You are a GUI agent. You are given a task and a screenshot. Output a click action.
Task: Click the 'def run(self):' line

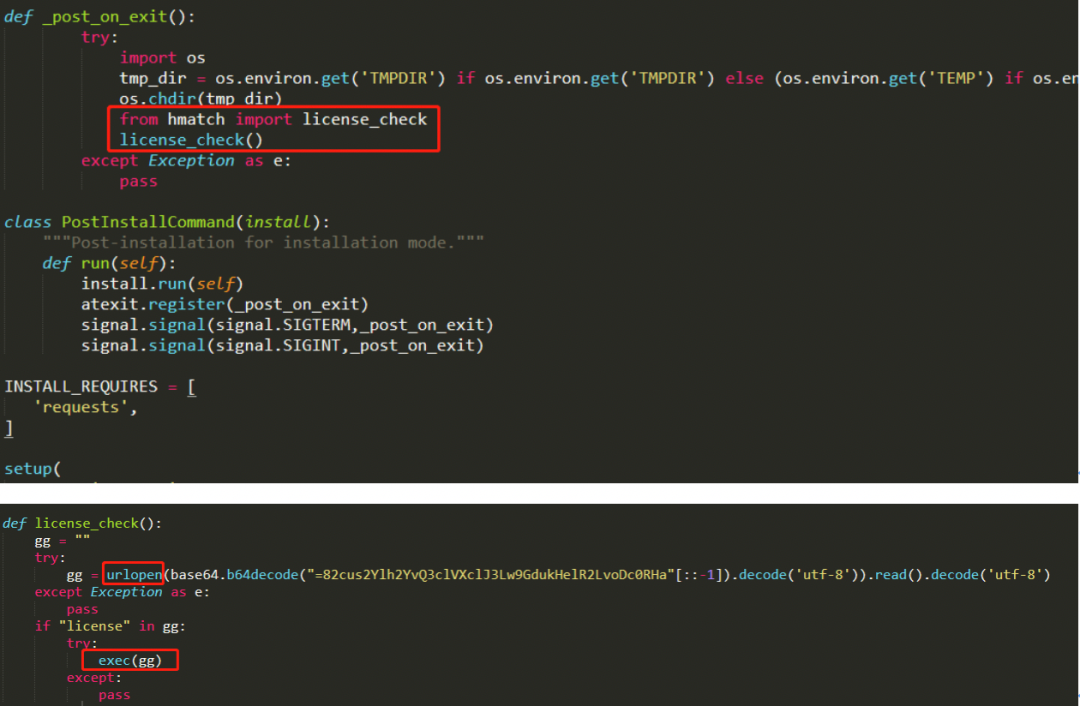coord(109,263)
